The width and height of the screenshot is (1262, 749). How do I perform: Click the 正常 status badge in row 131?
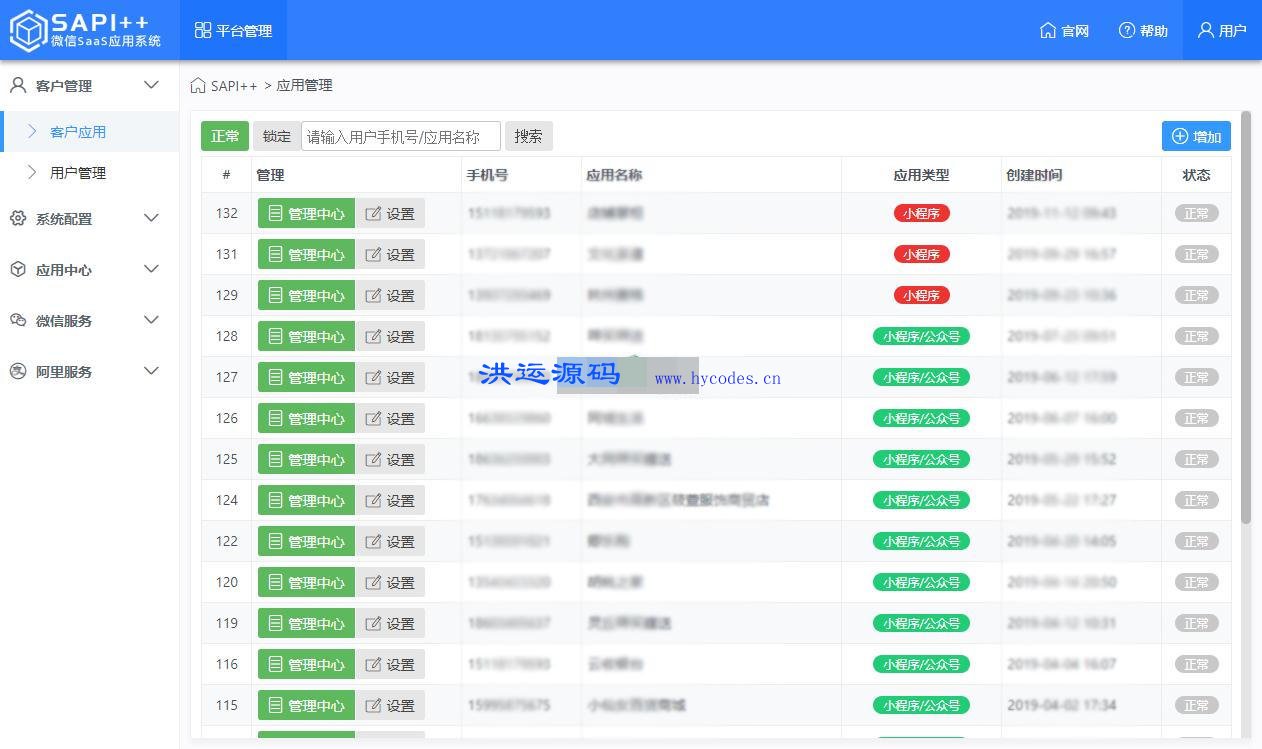coord(1196,254)
